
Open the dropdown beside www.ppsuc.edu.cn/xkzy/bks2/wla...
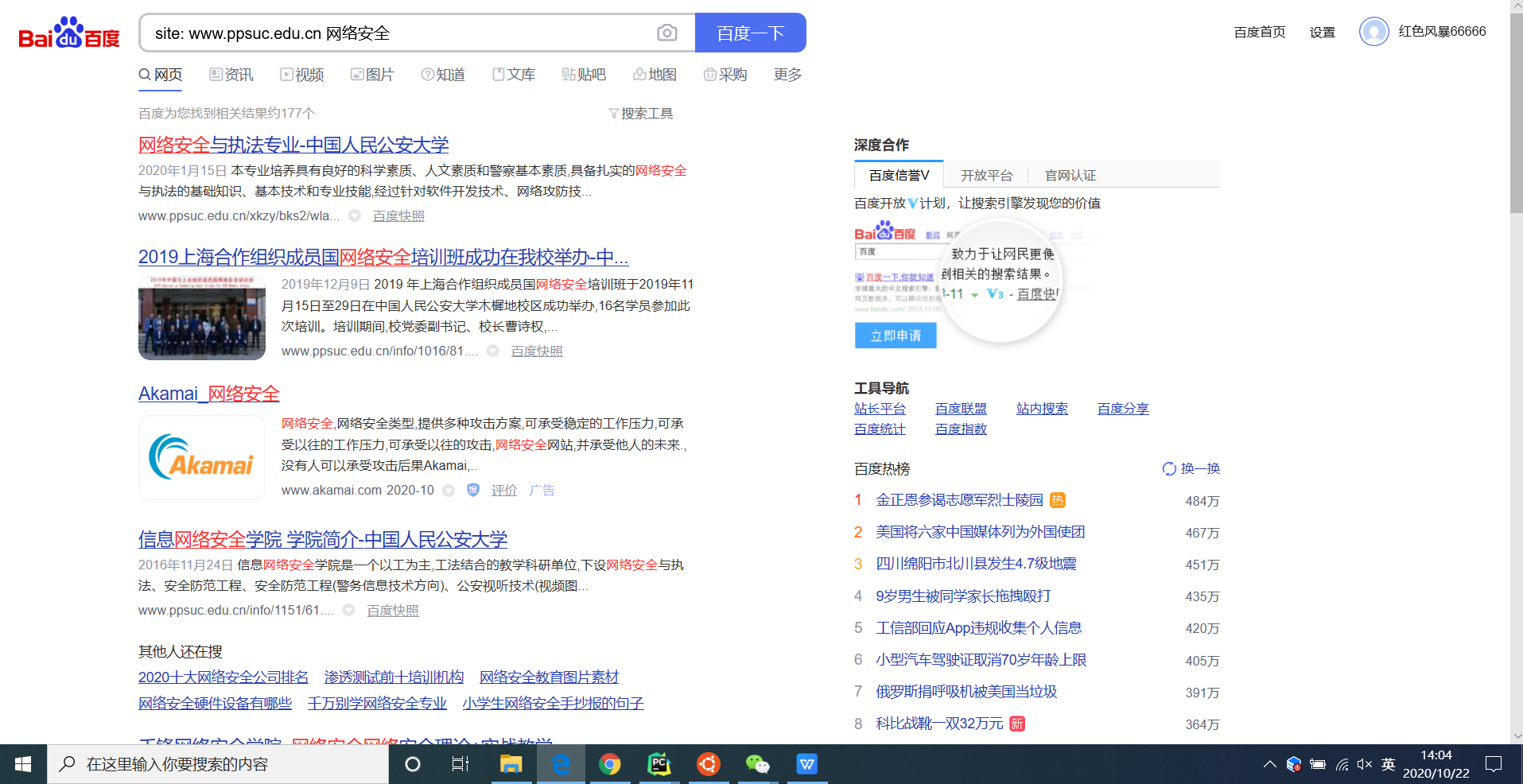click(355, 215)
